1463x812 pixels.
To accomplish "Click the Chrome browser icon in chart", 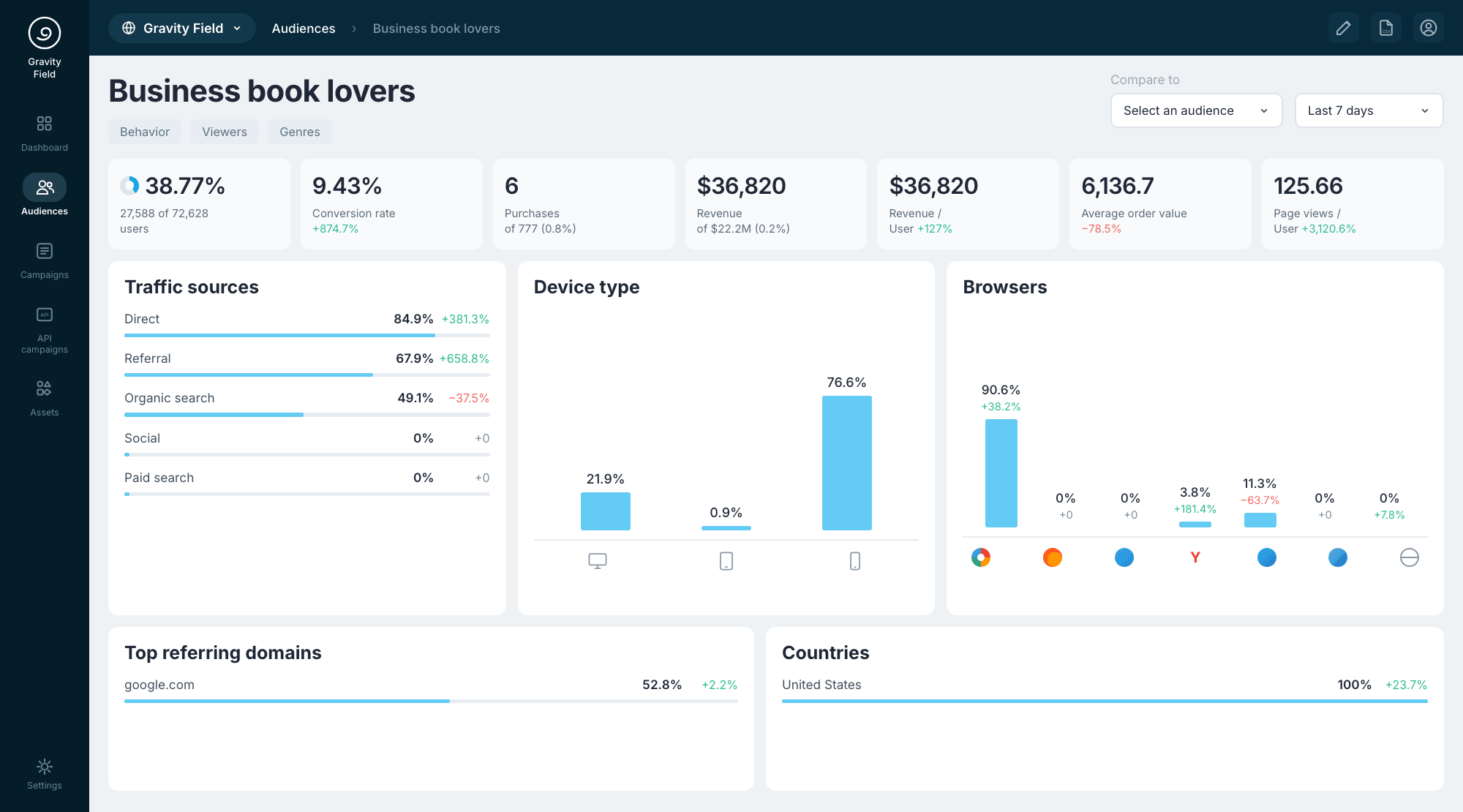I will (981, 557).
